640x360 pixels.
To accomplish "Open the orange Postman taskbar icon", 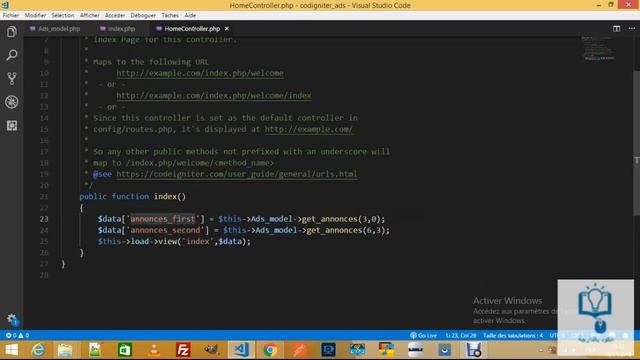I will click(x=299, y=350).
